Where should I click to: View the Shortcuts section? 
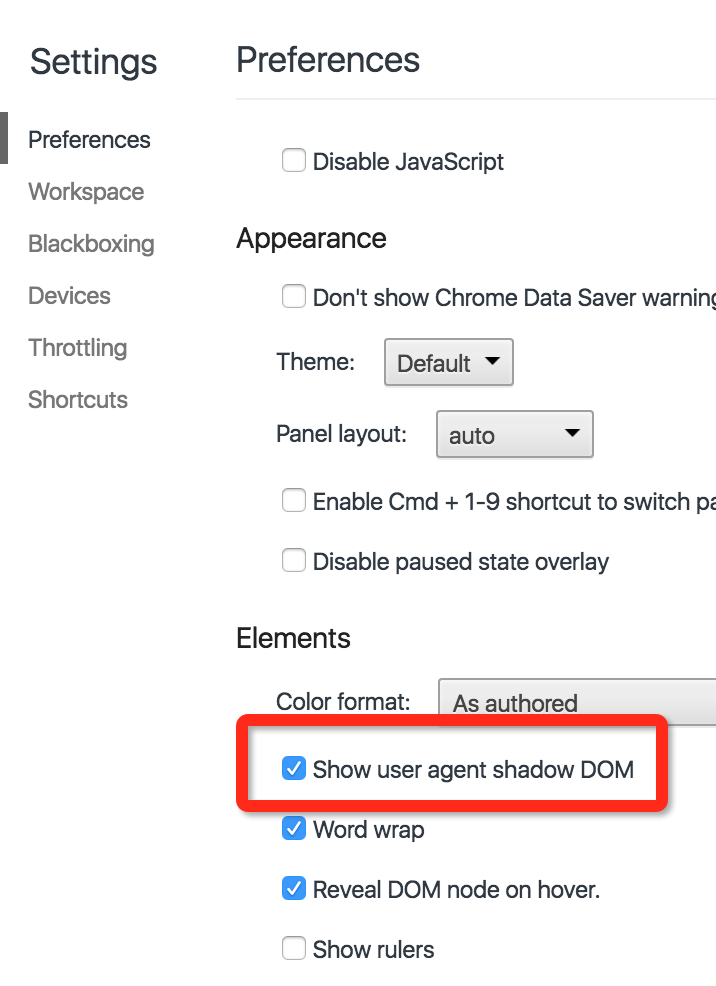coord(77,399)
